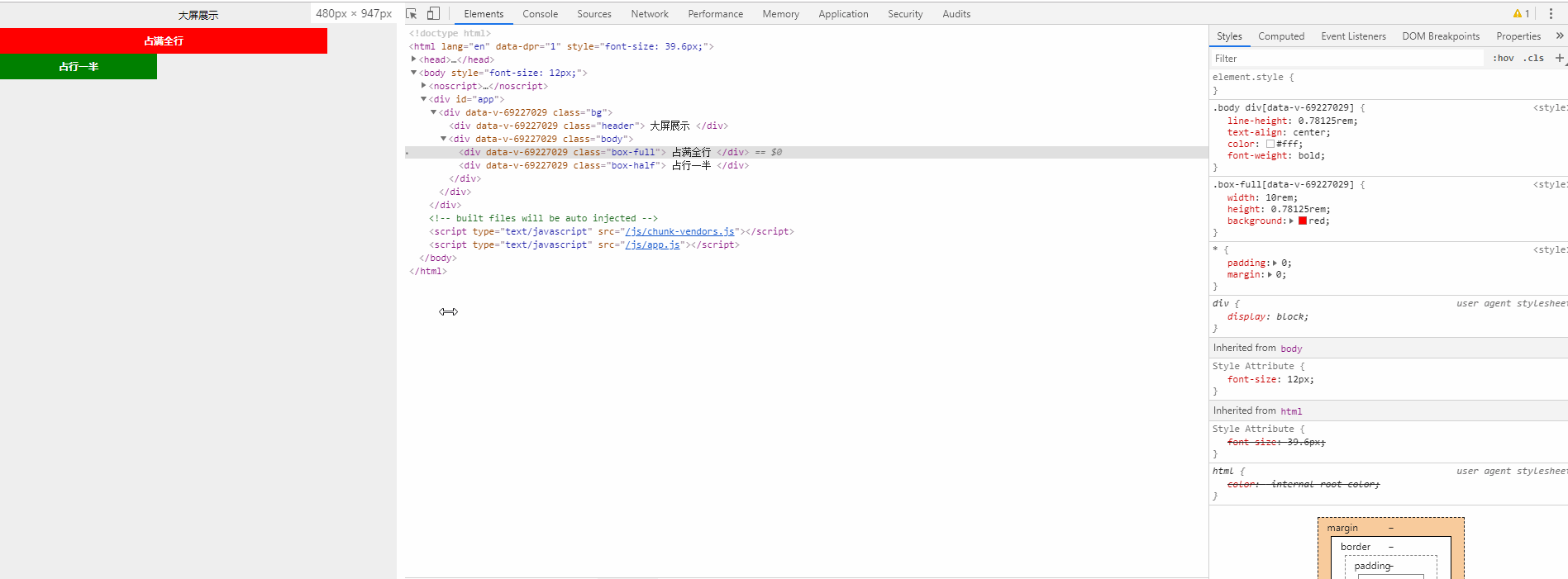Viewport: 1568px width, 579px height.
Task: Open the Audits tab
Action: point(956,14)
